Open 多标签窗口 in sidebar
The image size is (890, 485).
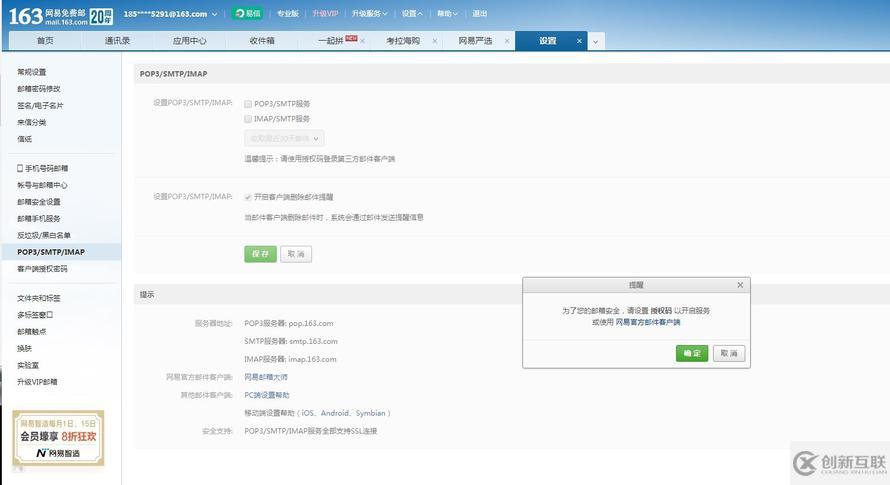point(35,315)
